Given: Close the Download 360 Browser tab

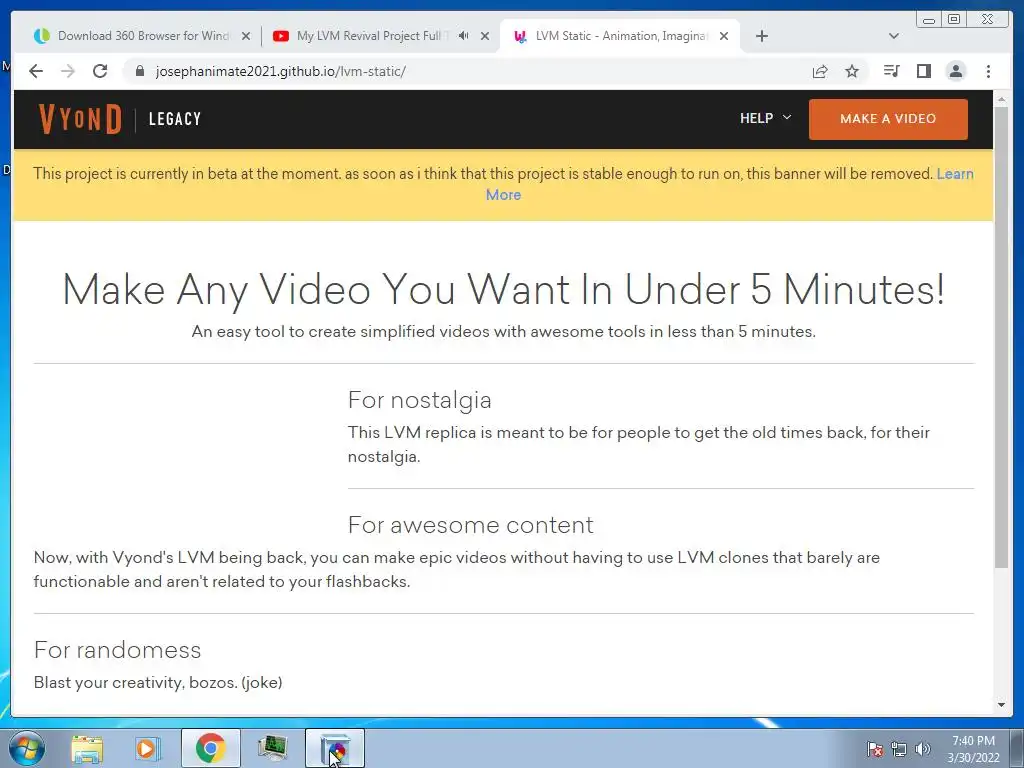Looking at the screenshot, I should pos(246,36).
